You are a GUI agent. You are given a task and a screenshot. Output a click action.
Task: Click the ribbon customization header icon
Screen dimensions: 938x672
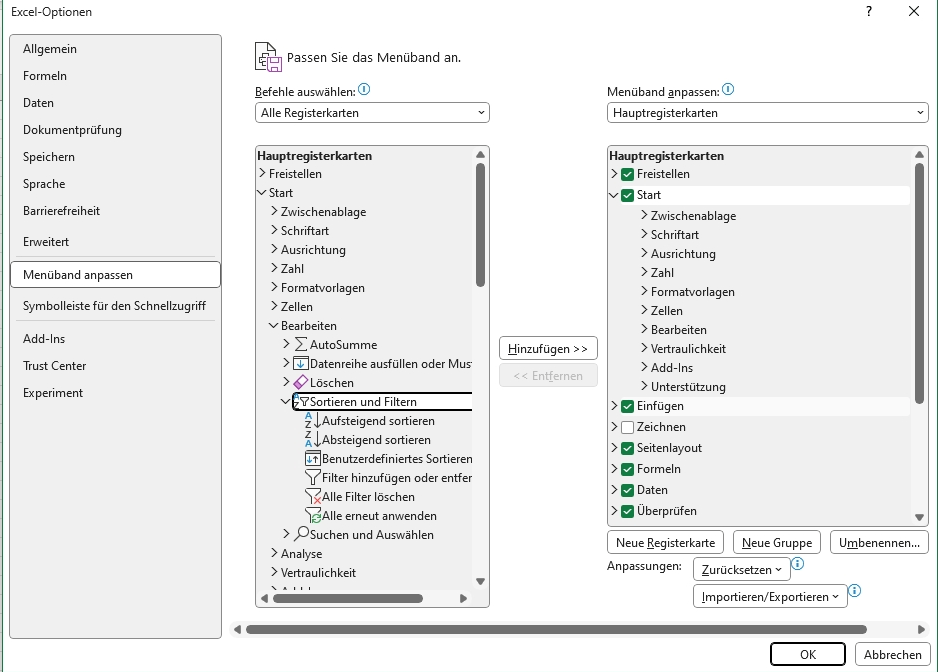tap(268, 57)
